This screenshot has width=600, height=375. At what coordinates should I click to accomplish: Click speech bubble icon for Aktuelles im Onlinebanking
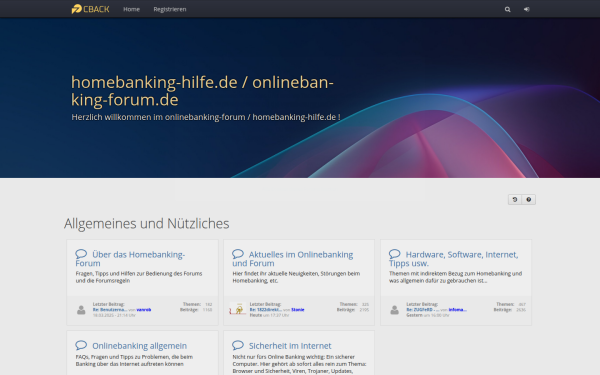238,254
